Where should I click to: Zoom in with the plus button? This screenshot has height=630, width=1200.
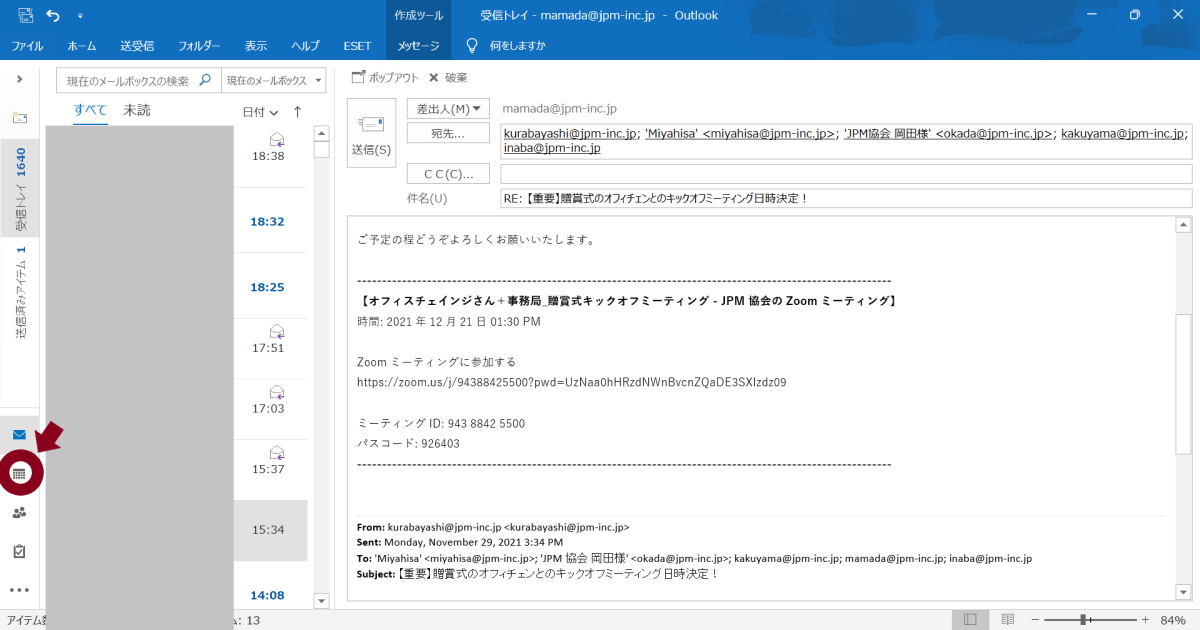click(1145, 620)
